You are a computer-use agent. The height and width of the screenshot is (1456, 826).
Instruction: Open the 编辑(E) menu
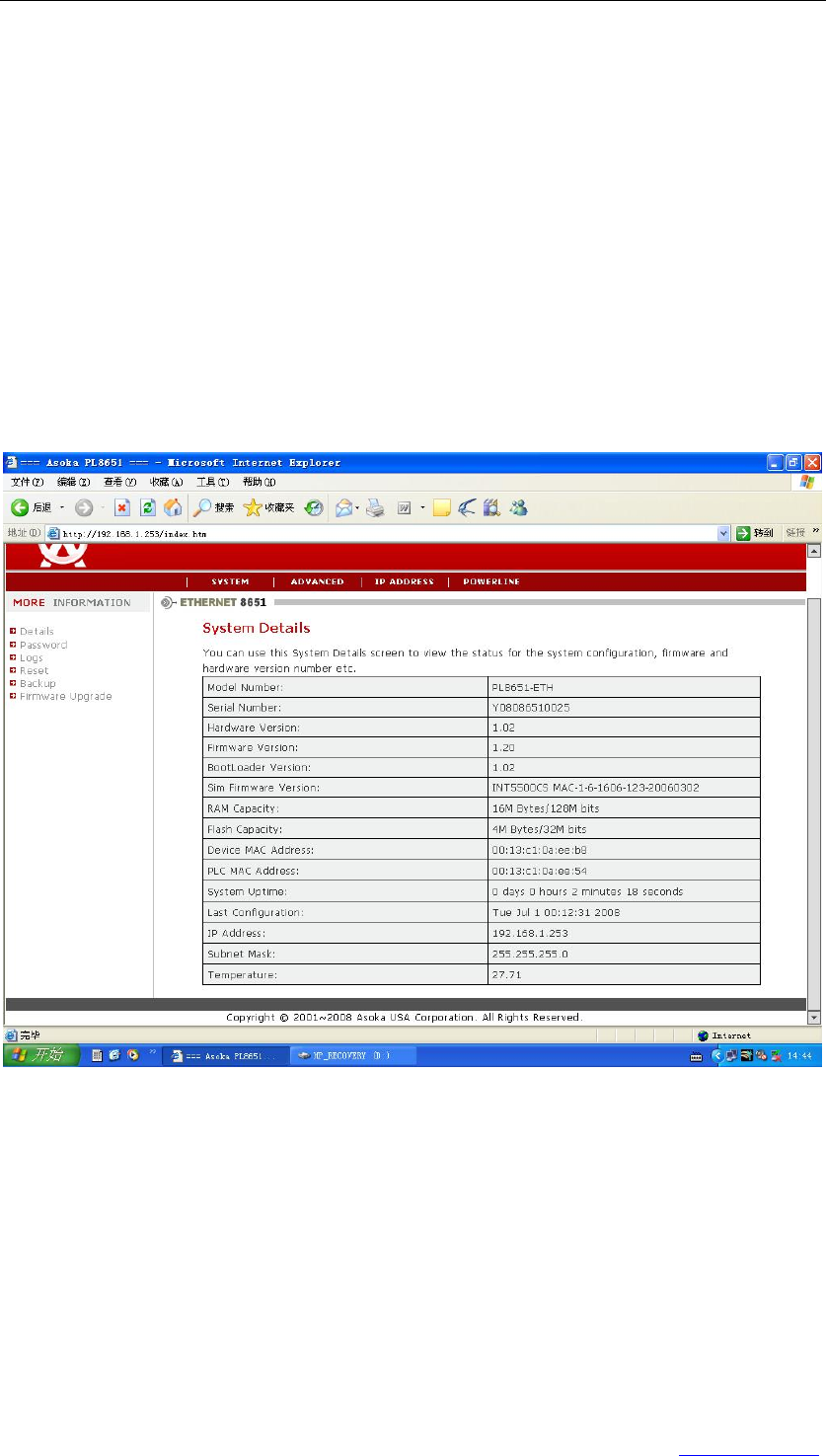(73, 482)
